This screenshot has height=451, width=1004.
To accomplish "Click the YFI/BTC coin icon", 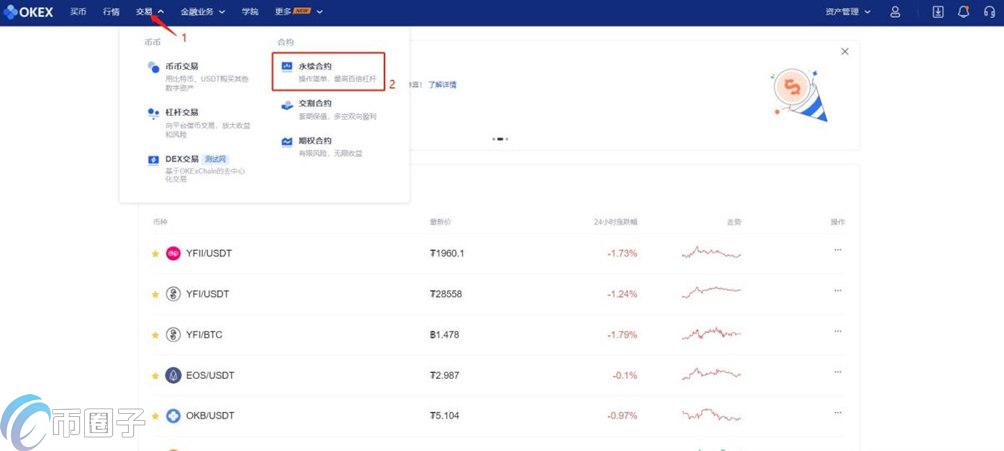I will (173, 334).
